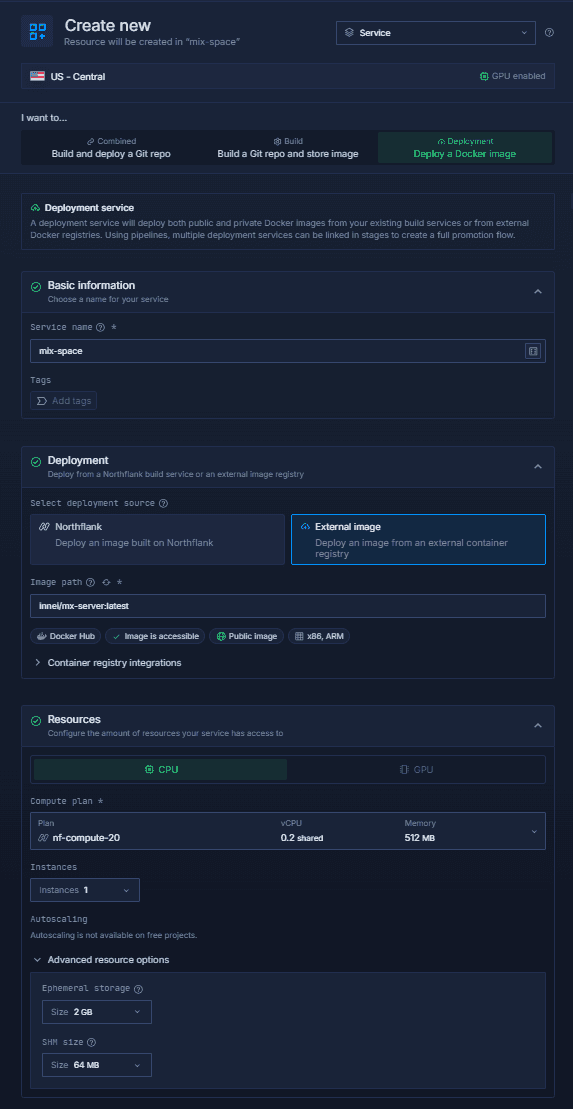Click Resources section green check icon
Image resolution: width=573 pixels, height=1109 pixels.
coord(36,721)
